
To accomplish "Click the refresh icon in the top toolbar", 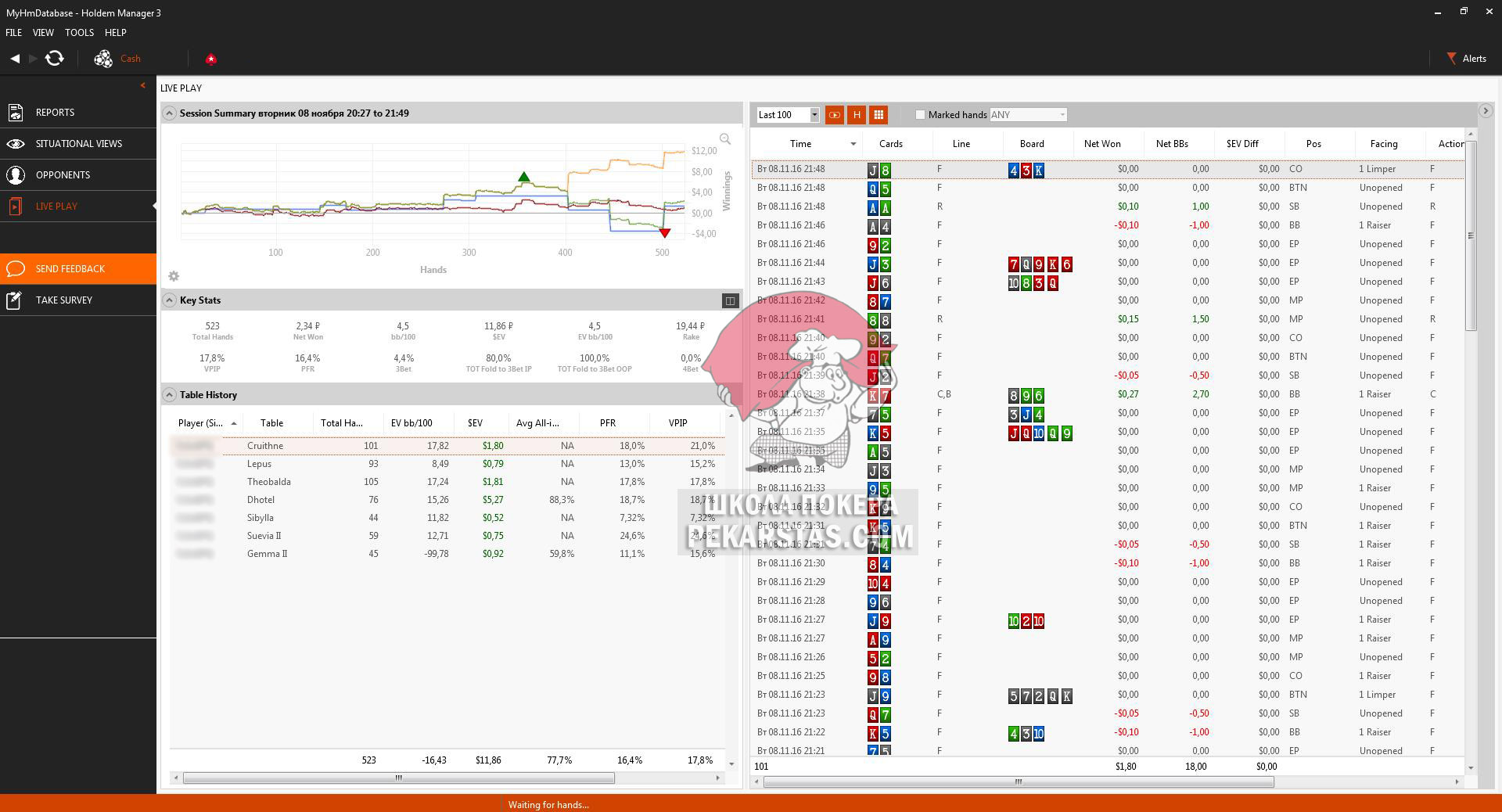I will click(54, 59).
